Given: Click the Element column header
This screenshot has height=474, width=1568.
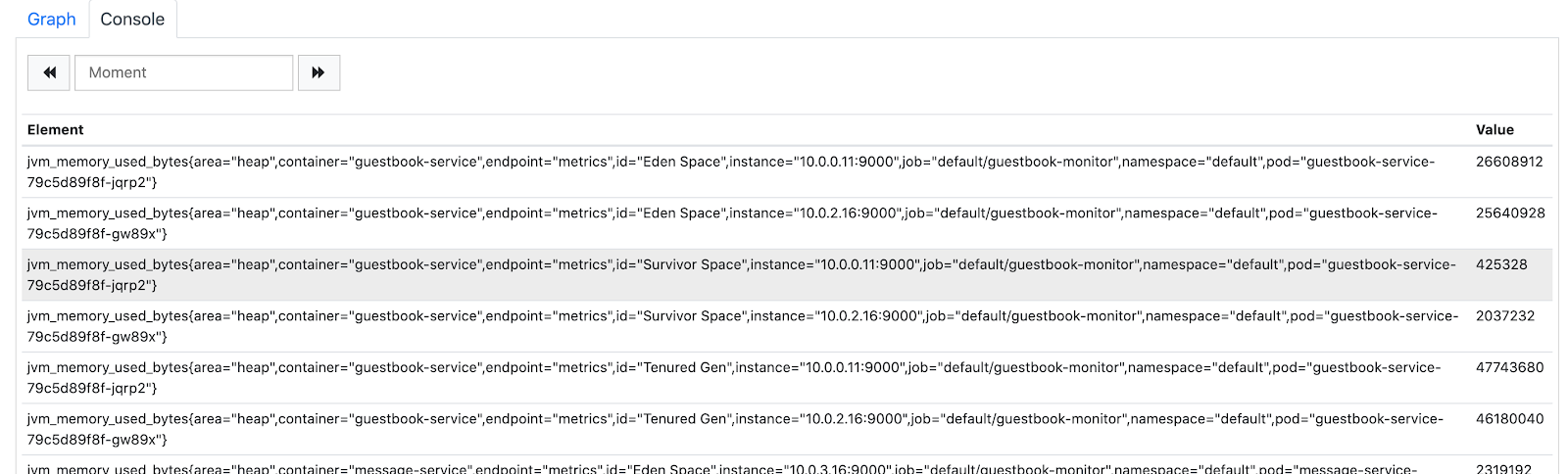Looking at the screenshot, I should tap(56, 129).
